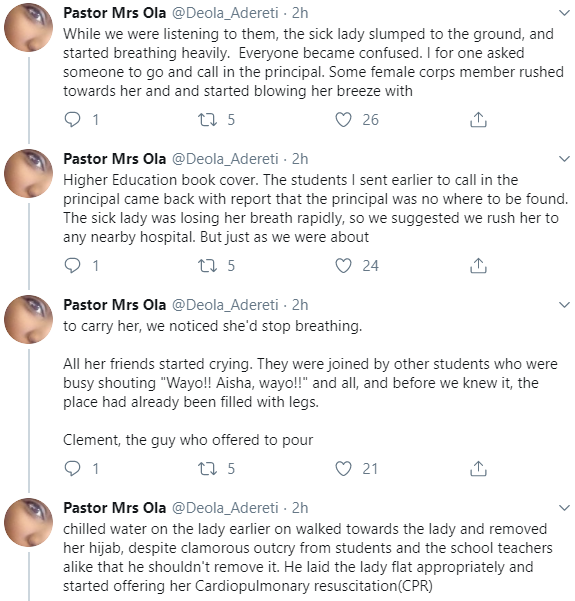575x601 pixels.
Task: Retweet the 'to carry her' tweet
Action: 207,468
